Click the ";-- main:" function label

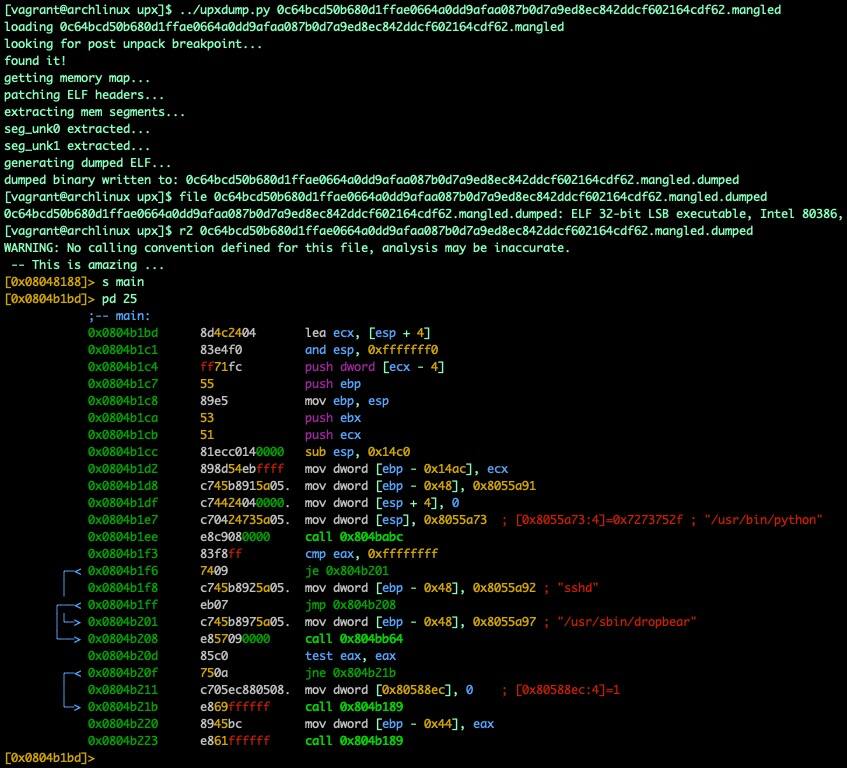pos(119,316)
